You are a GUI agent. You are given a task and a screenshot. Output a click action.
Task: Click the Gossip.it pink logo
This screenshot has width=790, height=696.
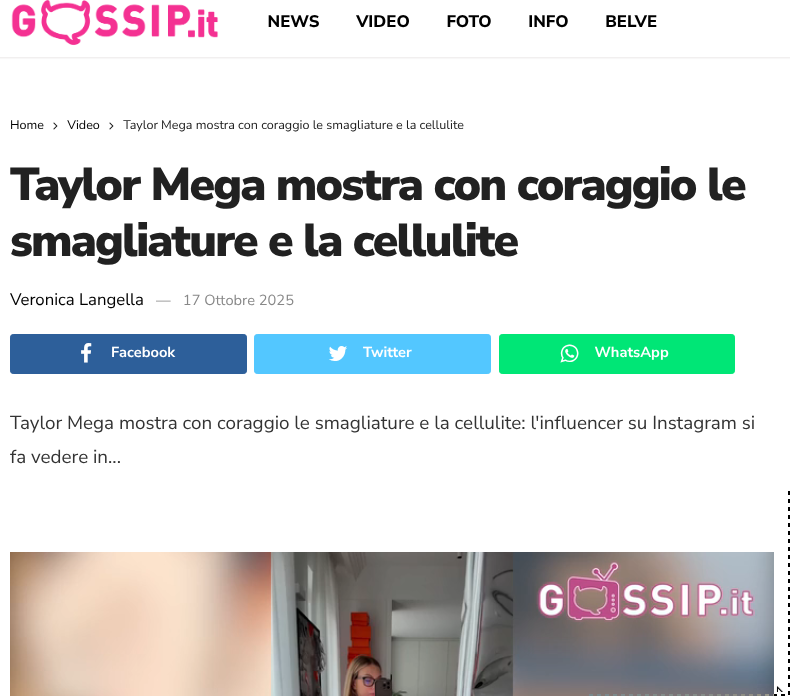point(115,22)
